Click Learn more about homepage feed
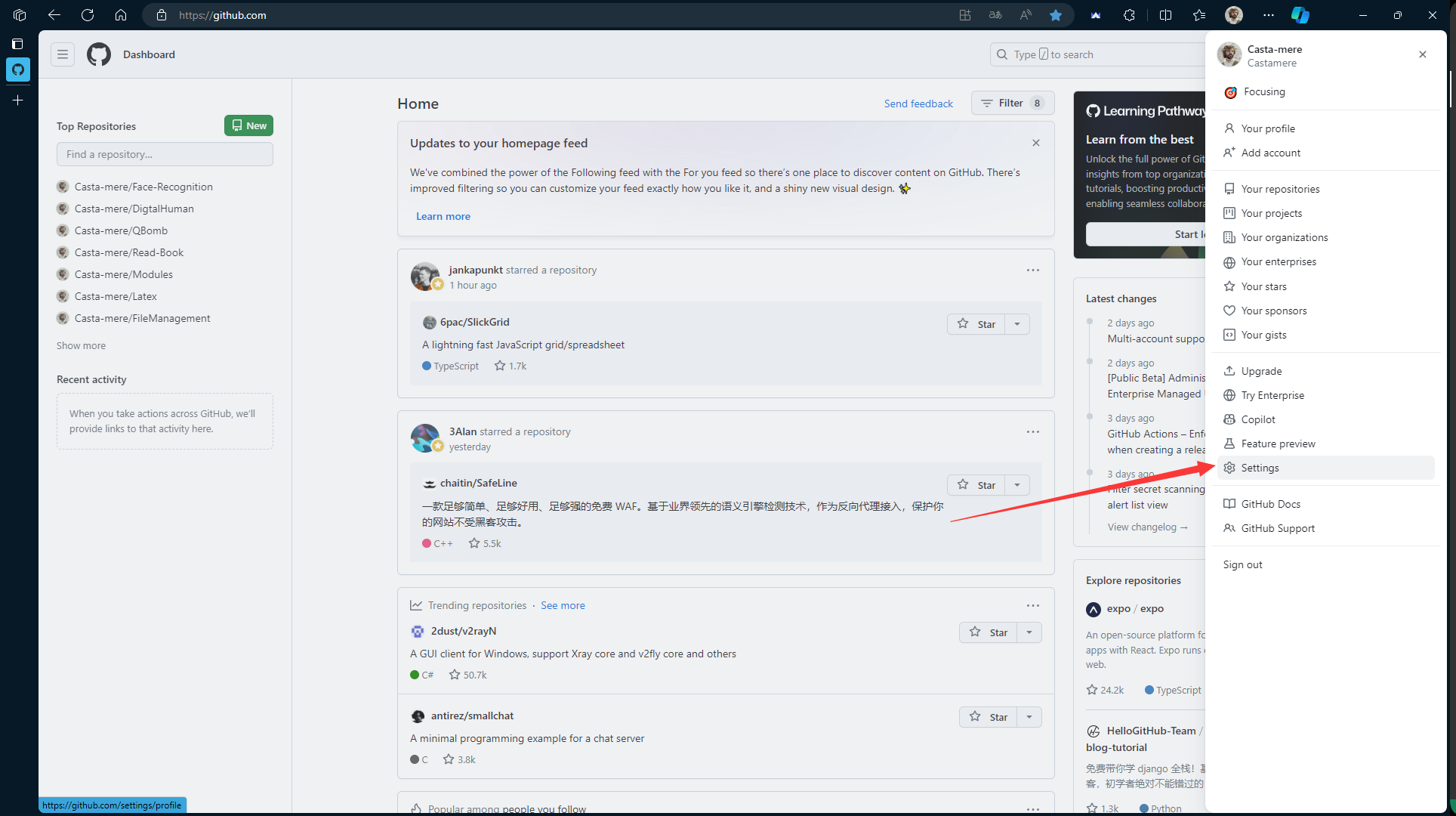 (442, 216)
